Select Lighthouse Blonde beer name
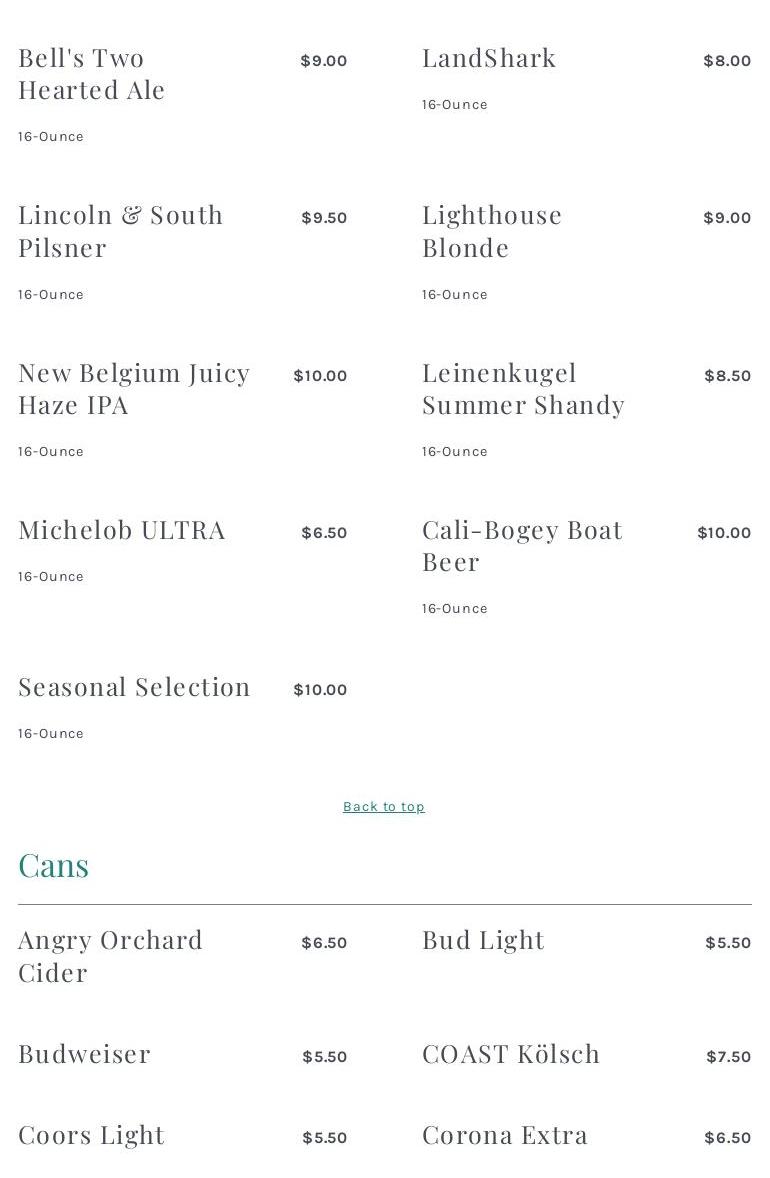This screenshot has height=1178, width=770. [x=491, y=231]
